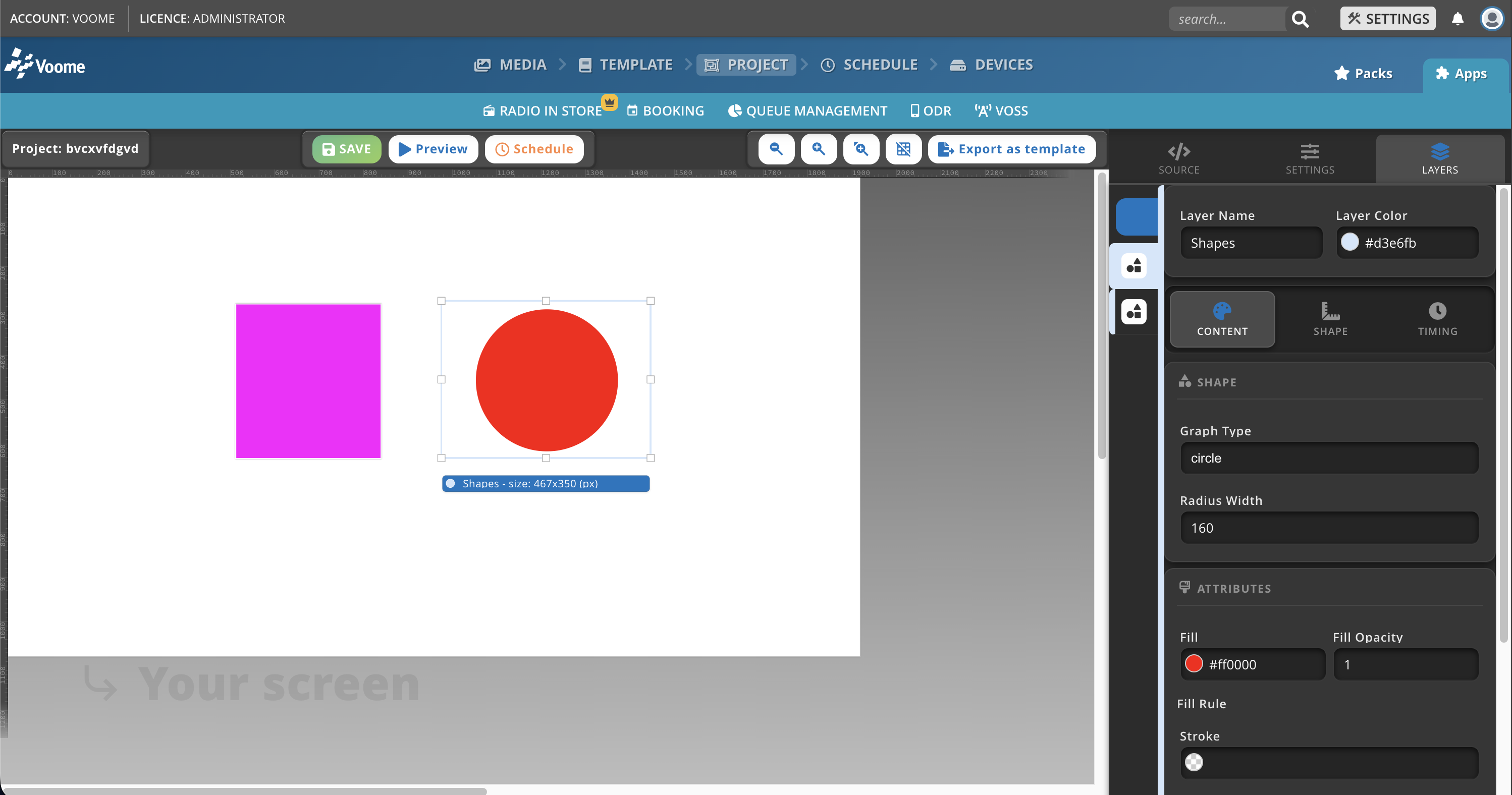Click the canvas vertical scrollbar

click(x=1102, y=317)
